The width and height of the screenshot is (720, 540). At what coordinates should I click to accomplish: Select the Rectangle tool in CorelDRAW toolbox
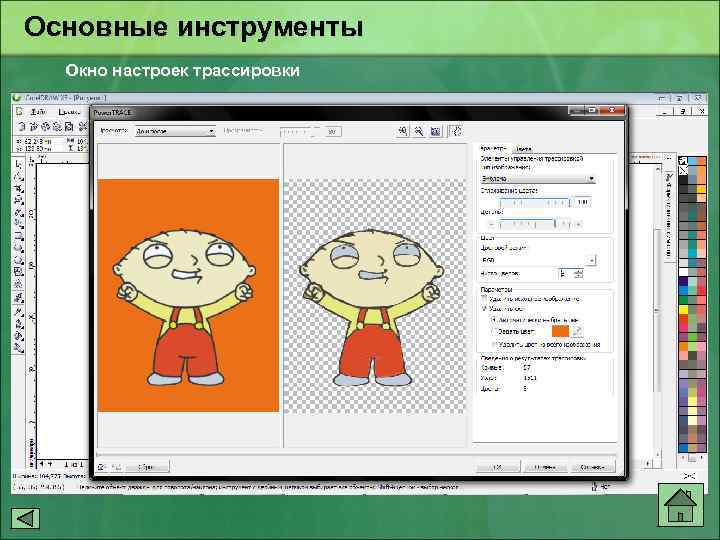coord(18,236)
